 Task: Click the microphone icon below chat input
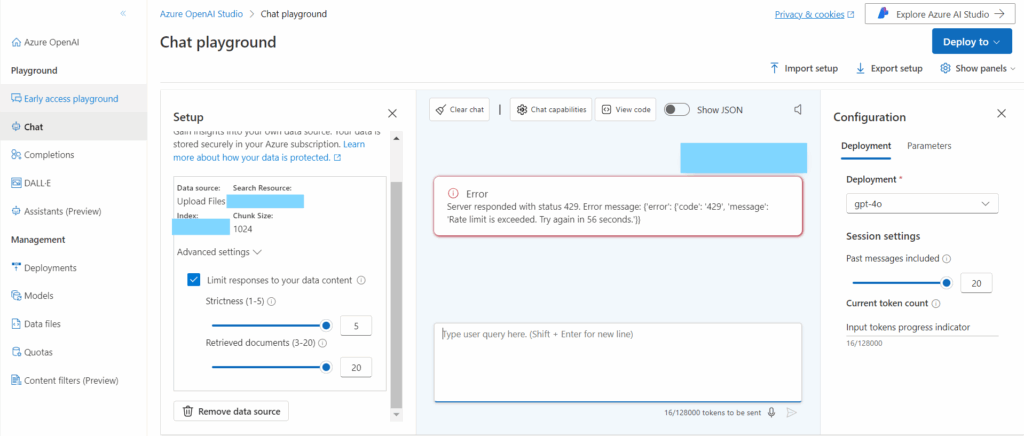771,412
